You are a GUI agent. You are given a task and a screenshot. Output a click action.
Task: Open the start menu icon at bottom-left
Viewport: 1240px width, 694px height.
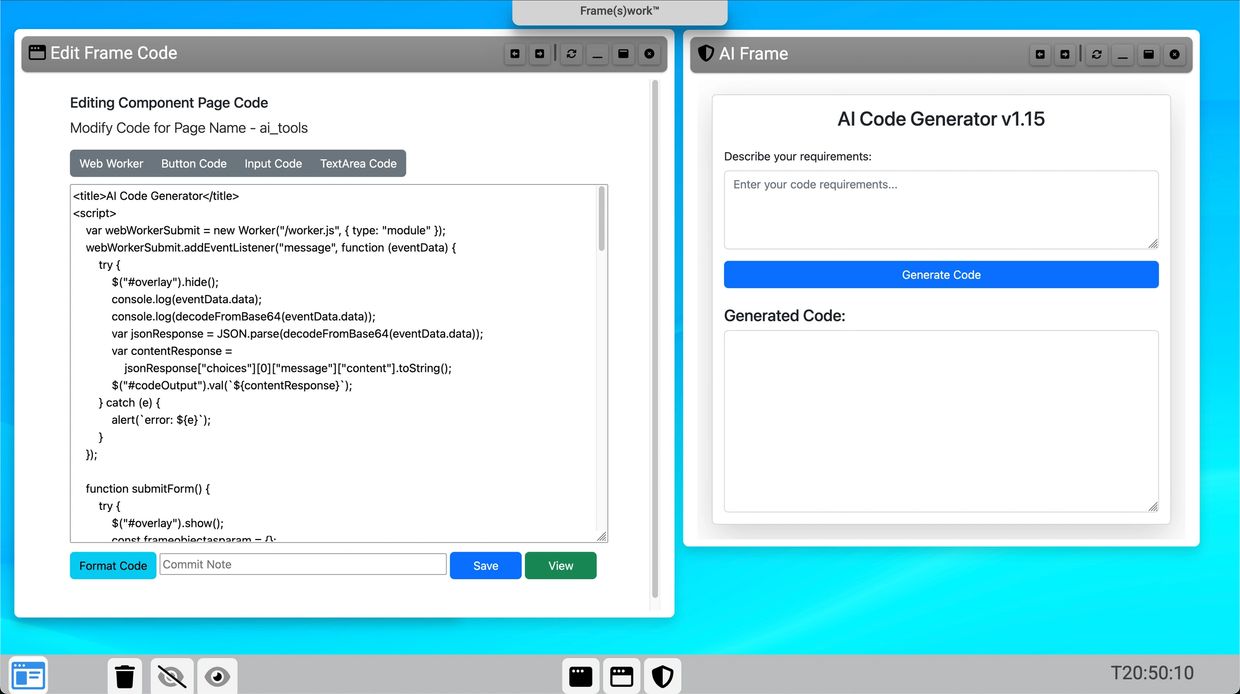(x=28, y=676)
